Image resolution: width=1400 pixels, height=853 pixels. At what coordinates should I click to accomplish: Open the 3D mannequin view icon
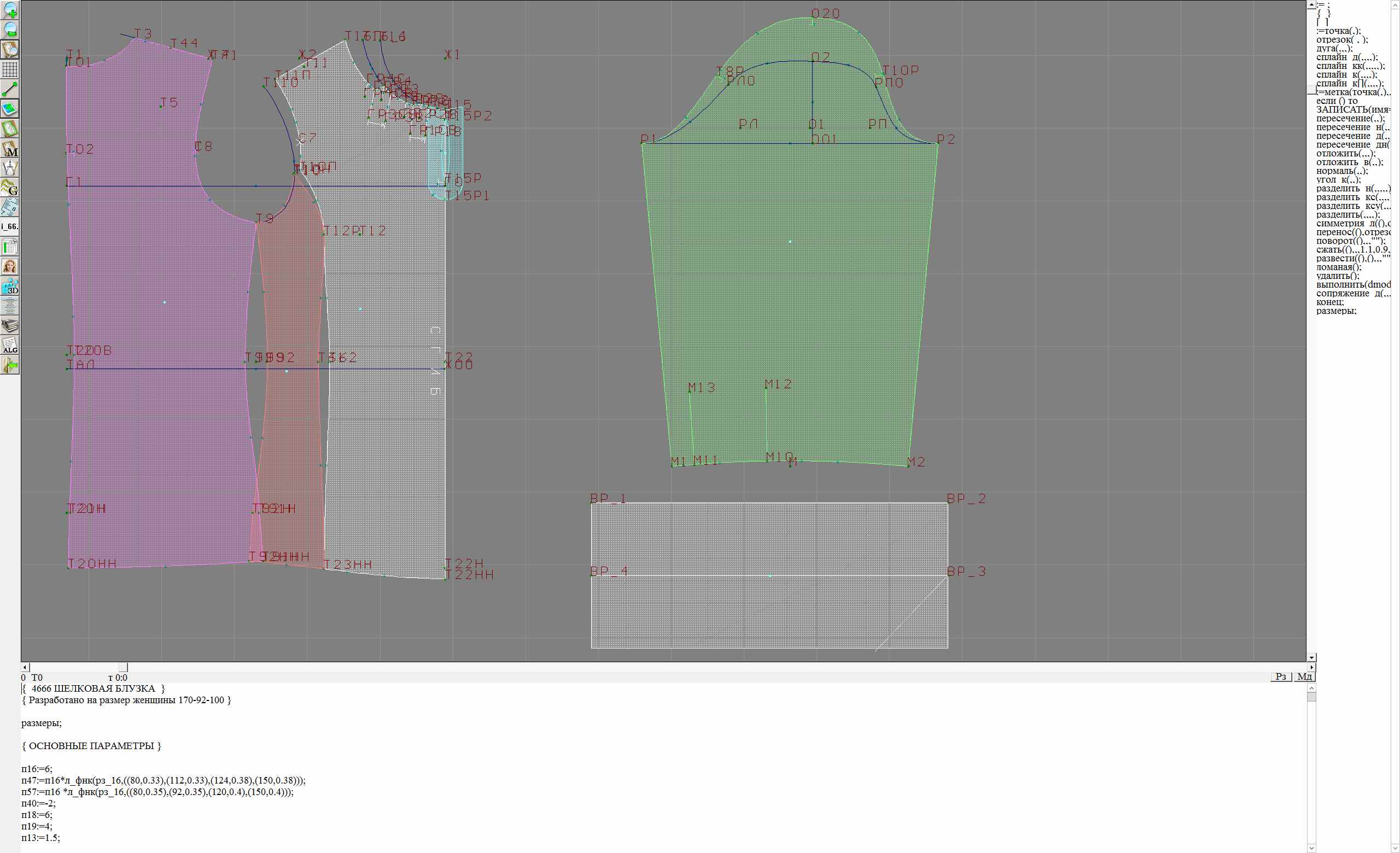pyautogui.click(x=10, y=286)
